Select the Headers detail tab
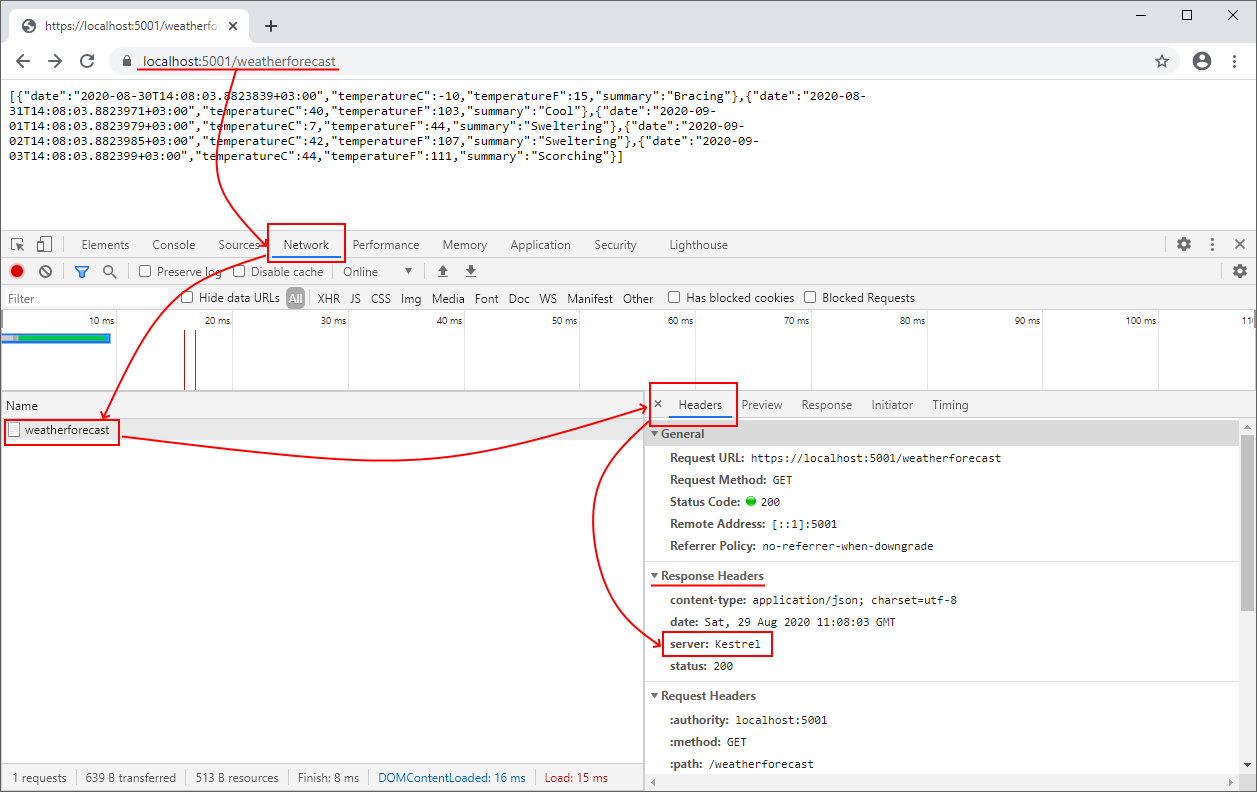The height and width of the screenshot is (792, 1257). tap(700, 405)
